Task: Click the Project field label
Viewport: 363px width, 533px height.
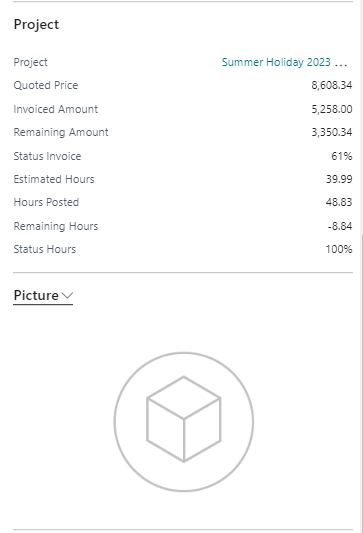Action: tap(31, 62)
